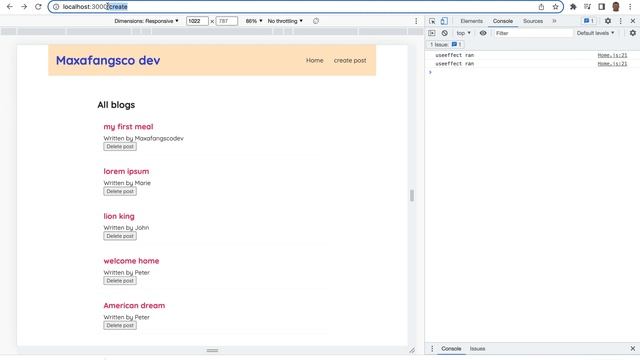Open the No throttling dropdown
Viewport: 640px width, 360px height.
285,21
